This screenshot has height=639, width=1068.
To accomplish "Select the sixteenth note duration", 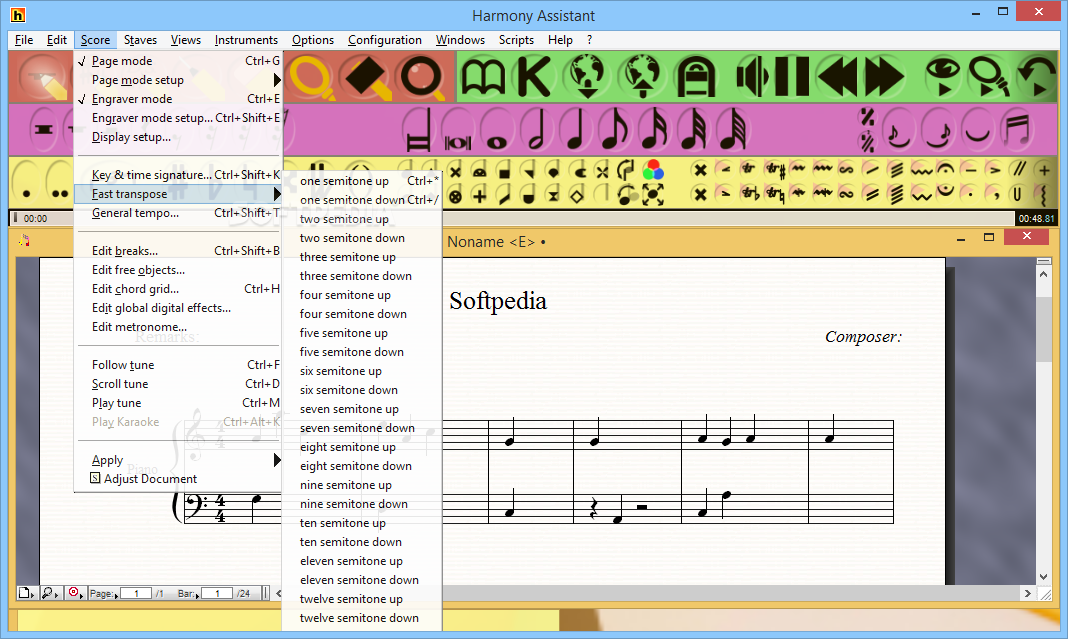I will click(x=654, y=129).
